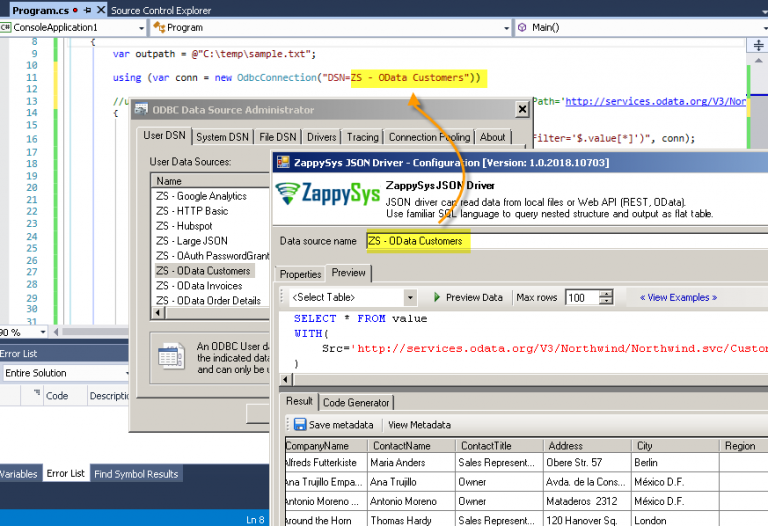Click the View Metadata button
768x526 pixels.
[x=419, y=425]
